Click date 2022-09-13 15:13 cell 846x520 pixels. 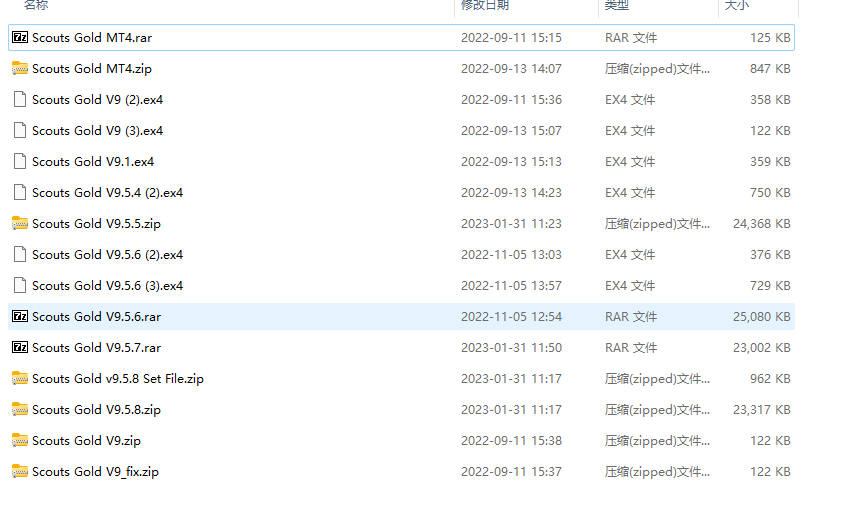pos(511,162)
